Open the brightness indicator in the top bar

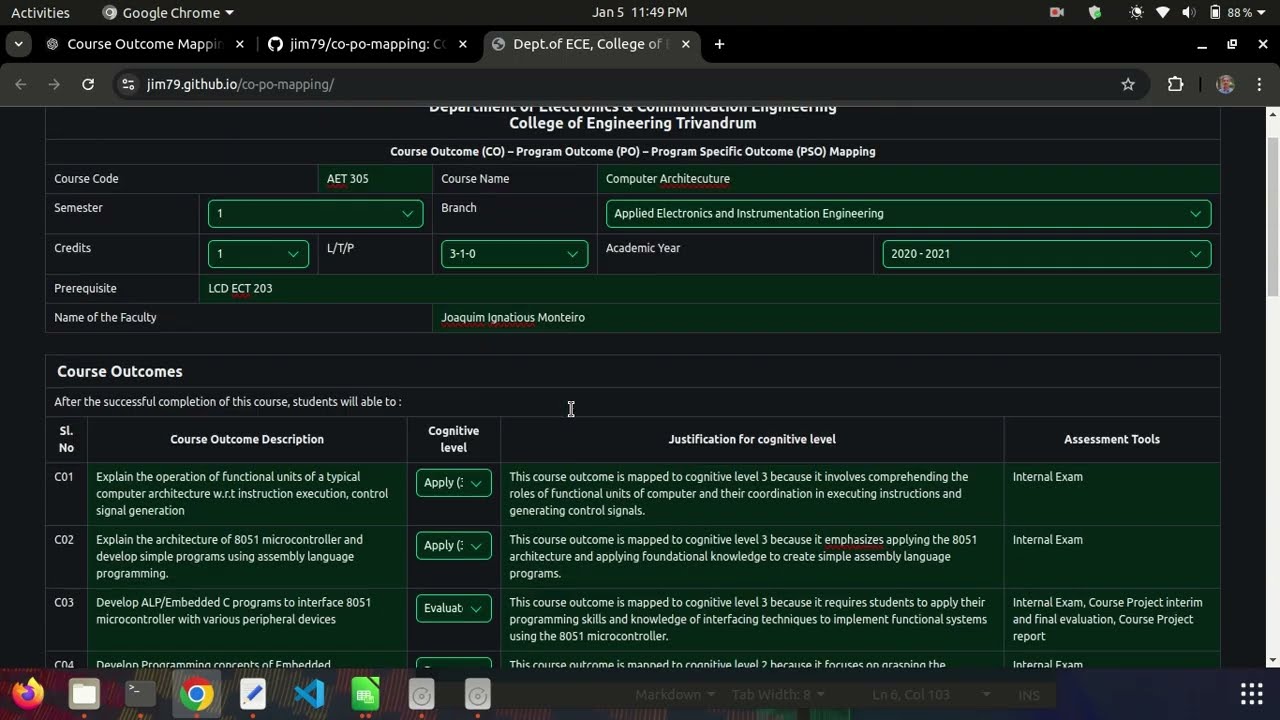[x=1136, y=12]
